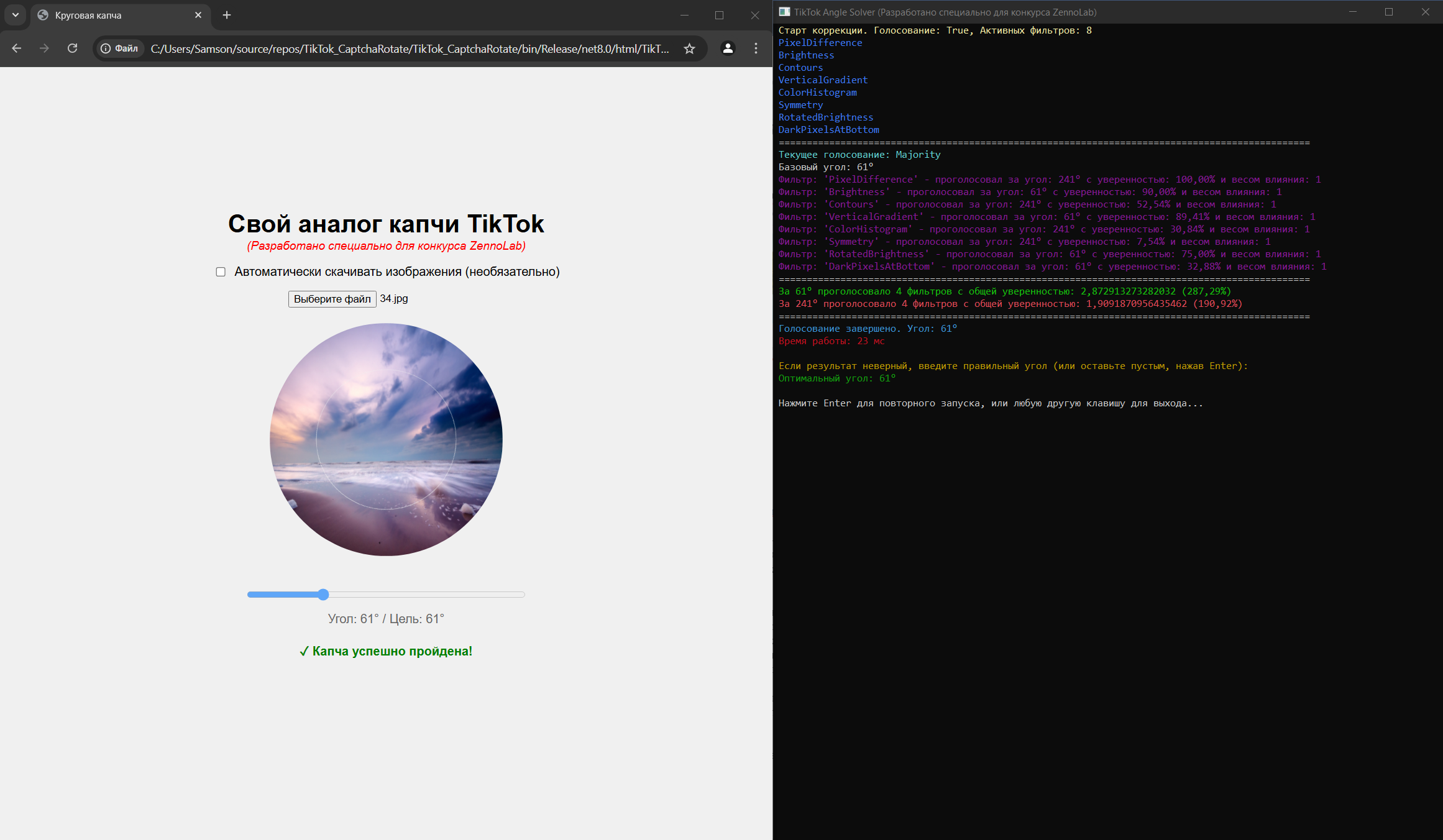Minimize the Chrome browser window
This screenshot has width=1443, height=840.
tap(684, 15)
